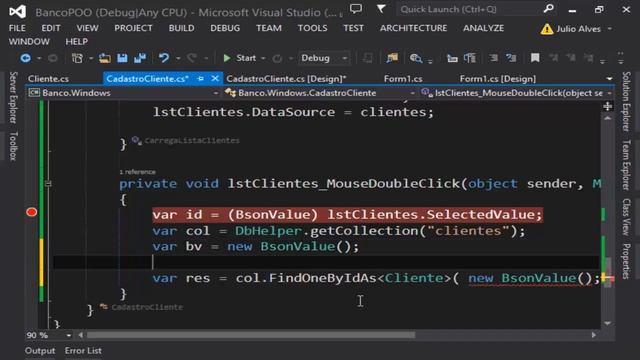Open the FILE menu

[17, 28]
